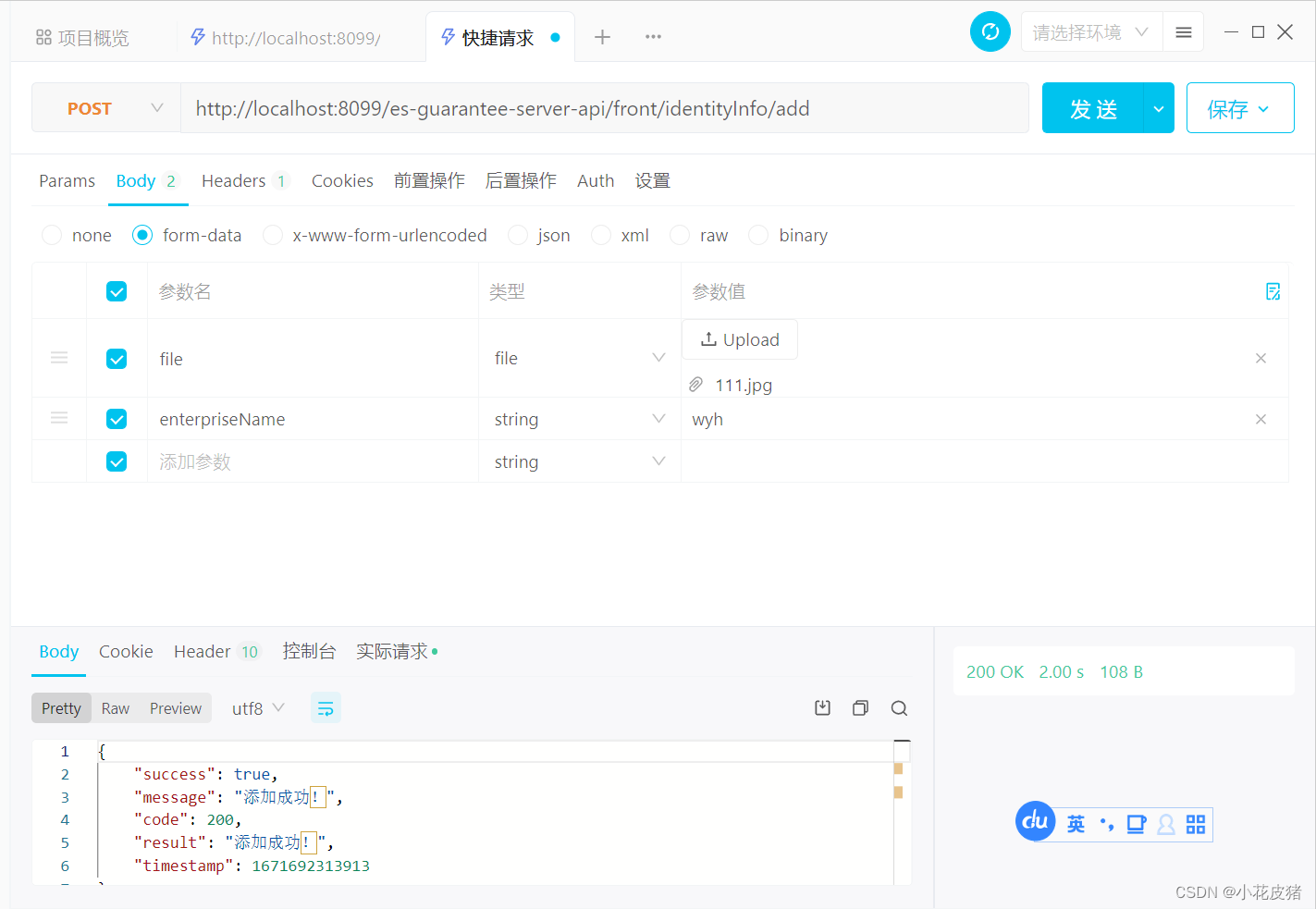Switch response view to Preview

(176, 708)
